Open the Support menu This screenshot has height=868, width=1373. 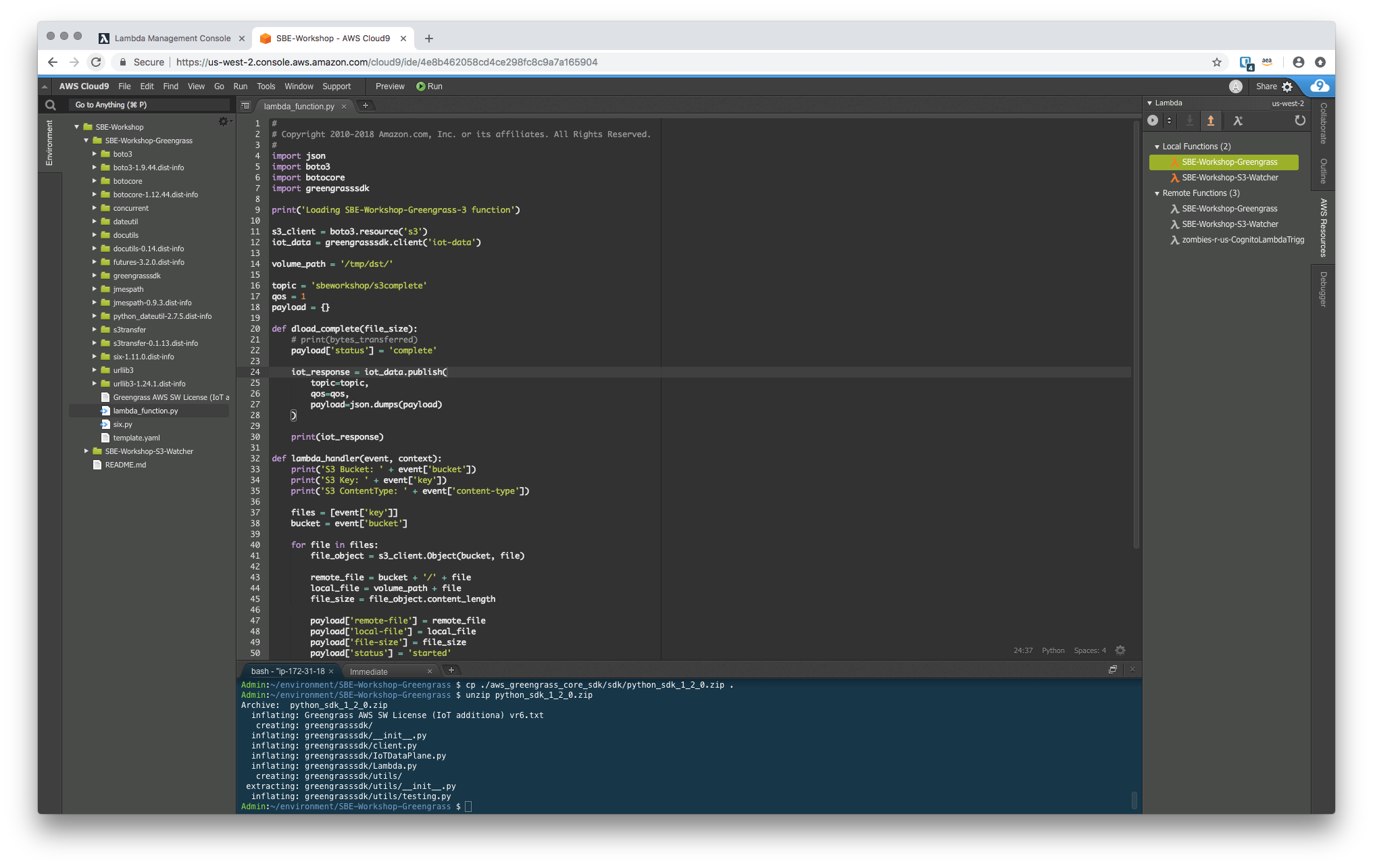tap(336, 86)
